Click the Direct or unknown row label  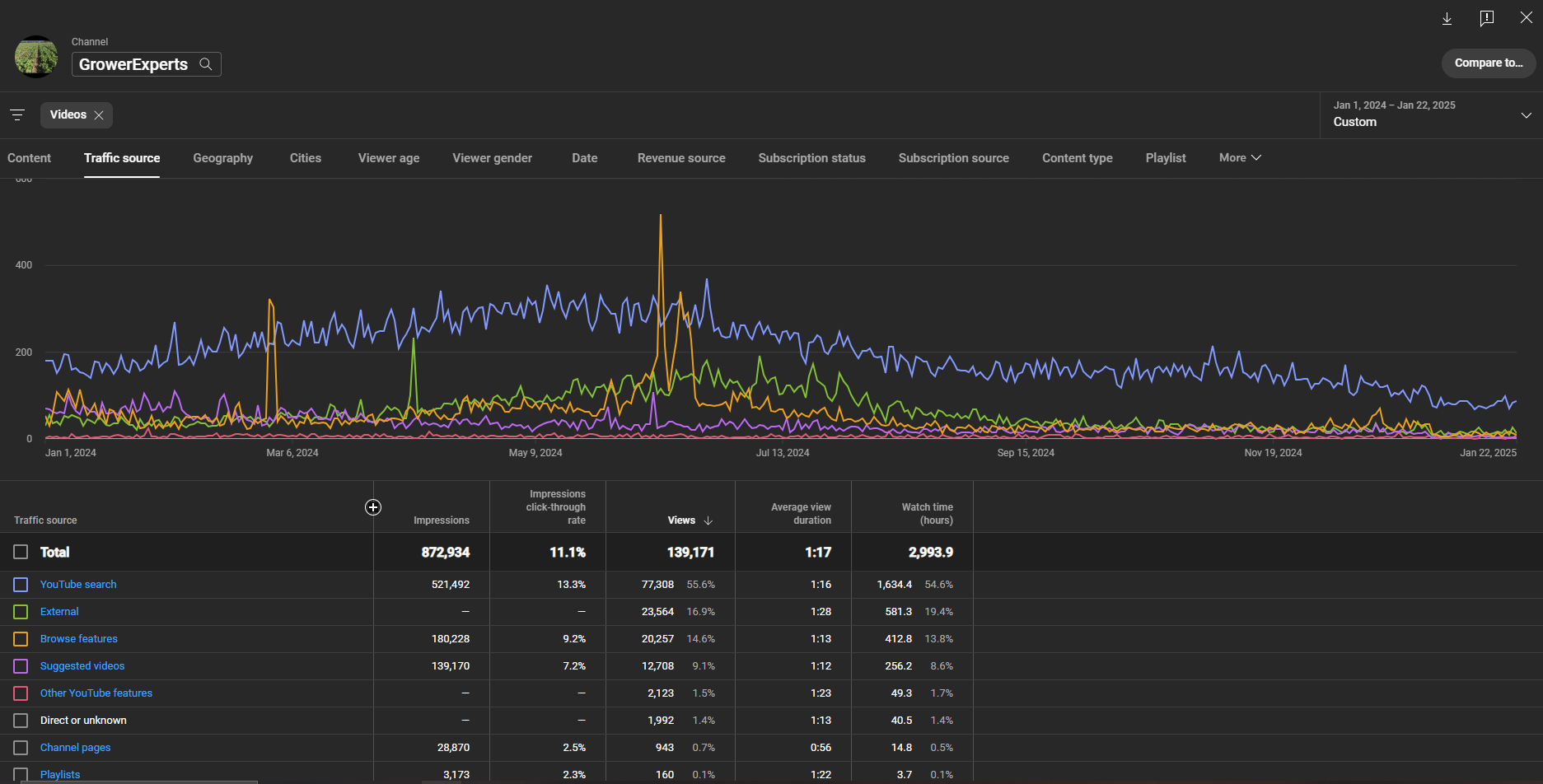[83, 721]
